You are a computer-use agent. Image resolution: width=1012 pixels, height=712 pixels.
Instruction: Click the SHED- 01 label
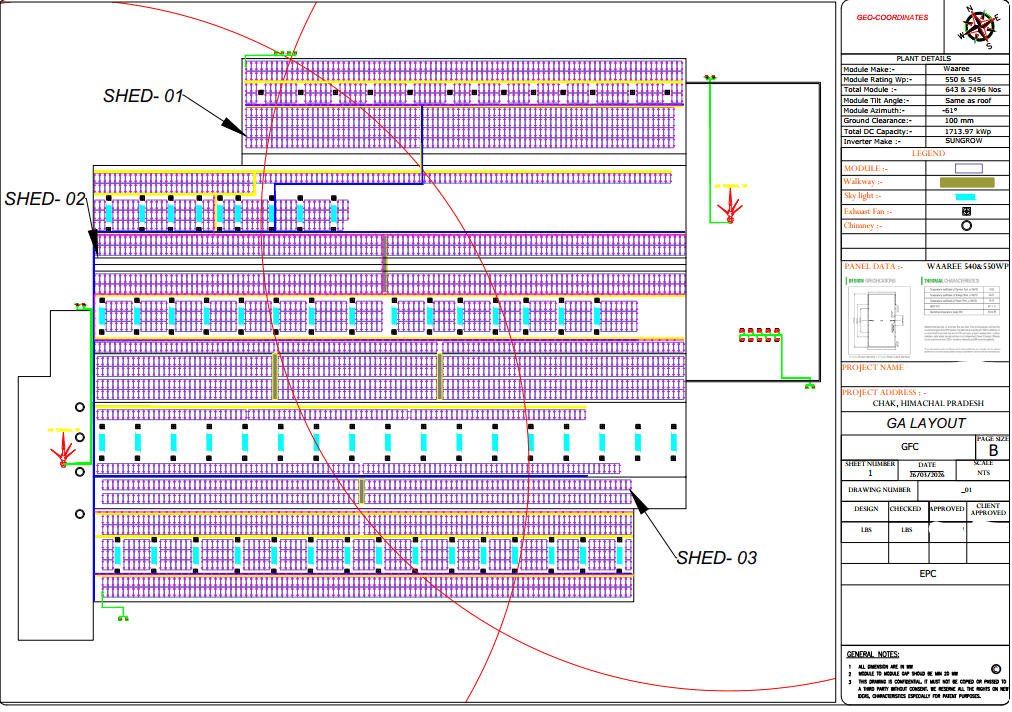(143, 96)
